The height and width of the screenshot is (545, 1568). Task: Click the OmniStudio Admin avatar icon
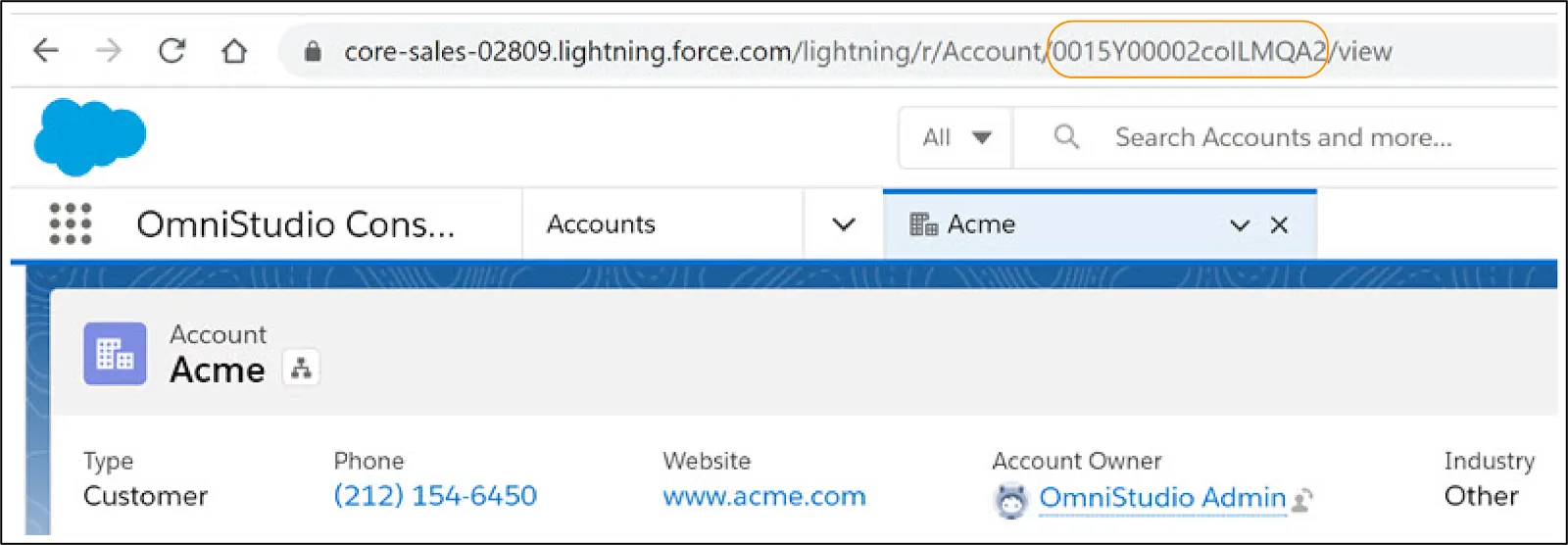tap(1011, 501)
